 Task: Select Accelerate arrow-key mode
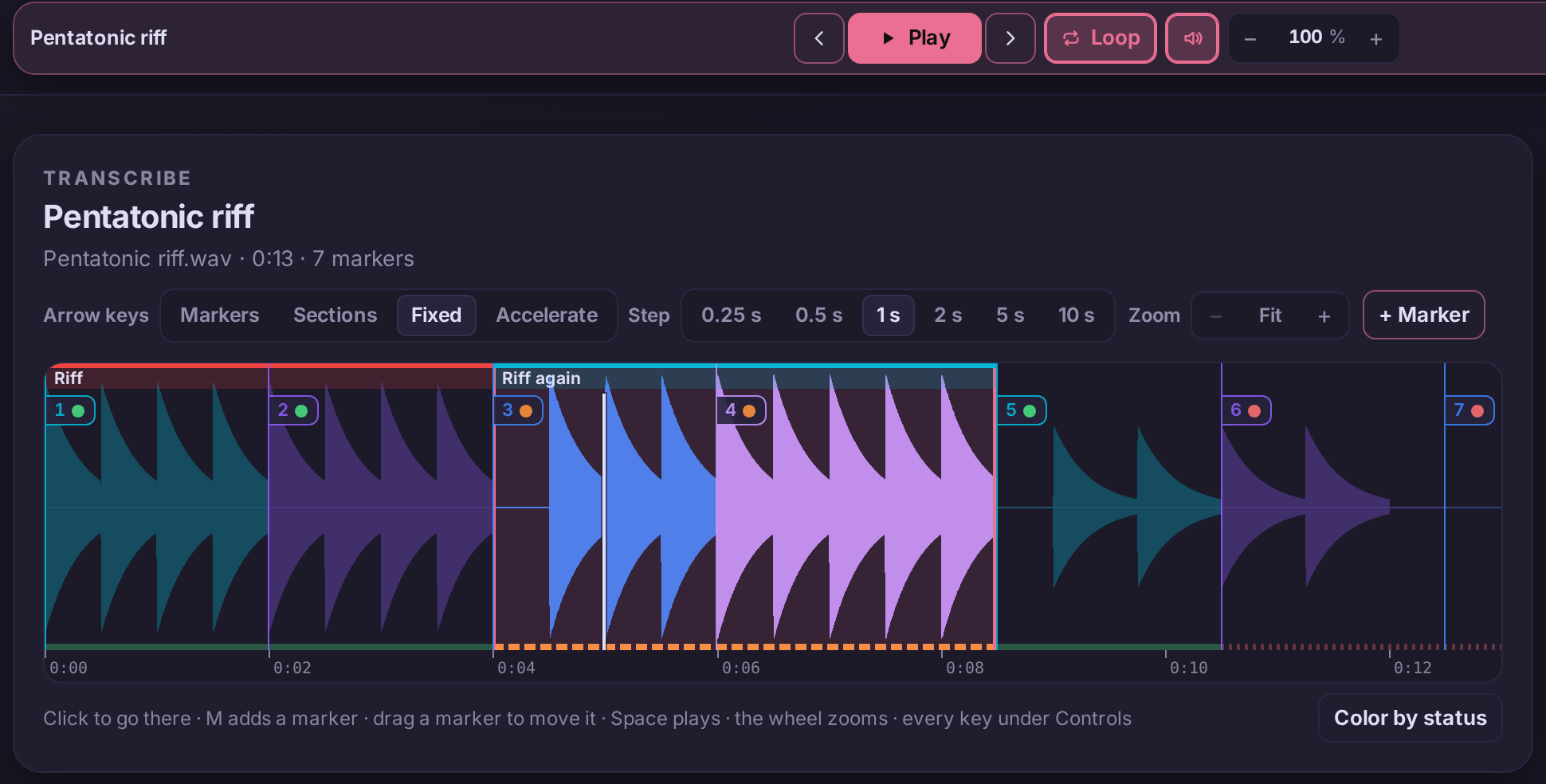pos(547,316)
